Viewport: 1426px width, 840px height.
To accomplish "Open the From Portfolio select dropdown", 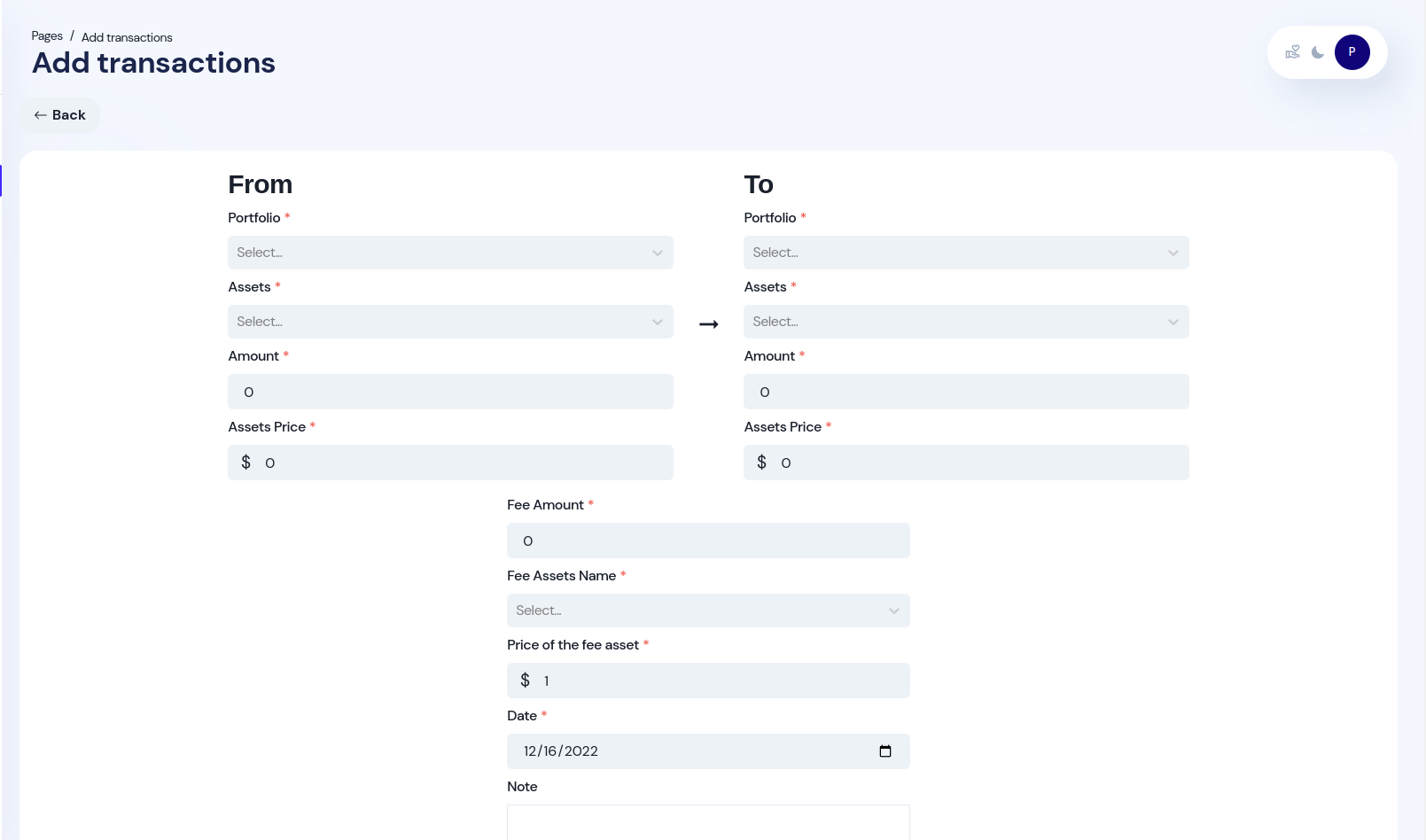I will (x=450, y=253).
